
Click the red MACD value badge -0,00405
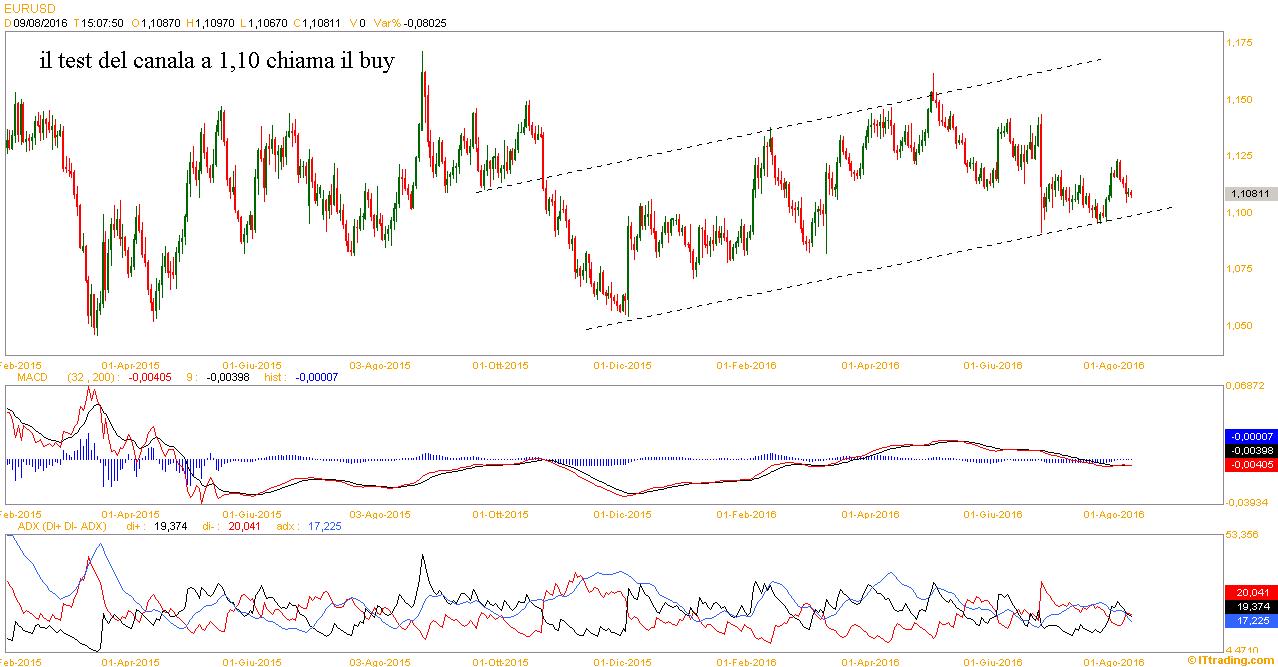(x=1250, y=465)
